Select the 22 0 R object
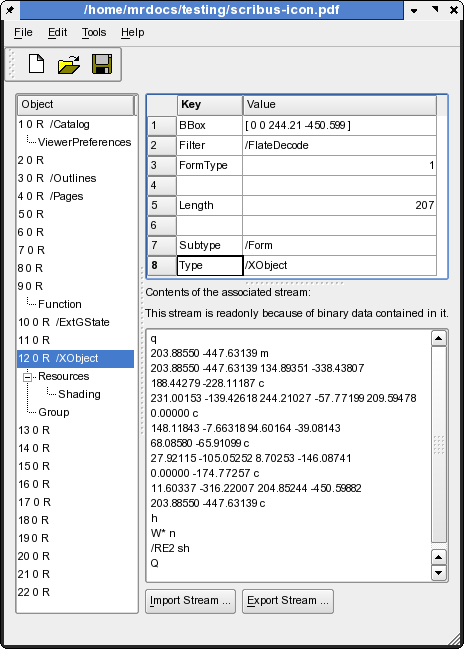464x649 pixels. pos(34,592)
